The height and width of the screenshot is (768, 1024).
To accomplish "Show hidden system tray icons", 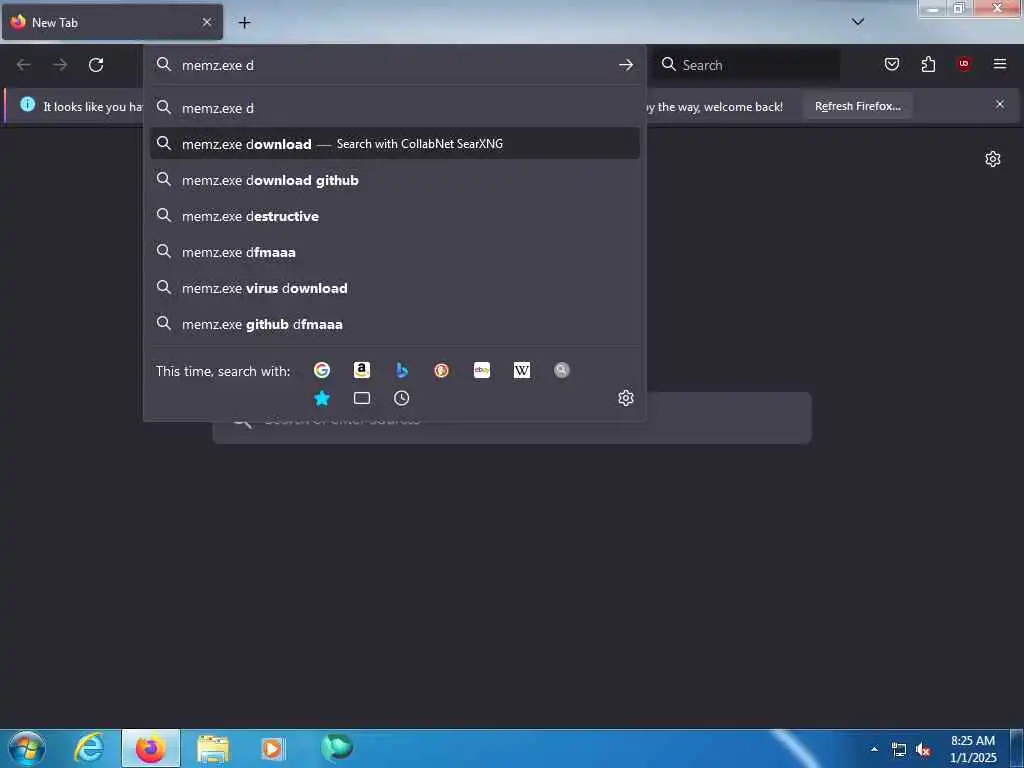I will click(x=874, y=749).
